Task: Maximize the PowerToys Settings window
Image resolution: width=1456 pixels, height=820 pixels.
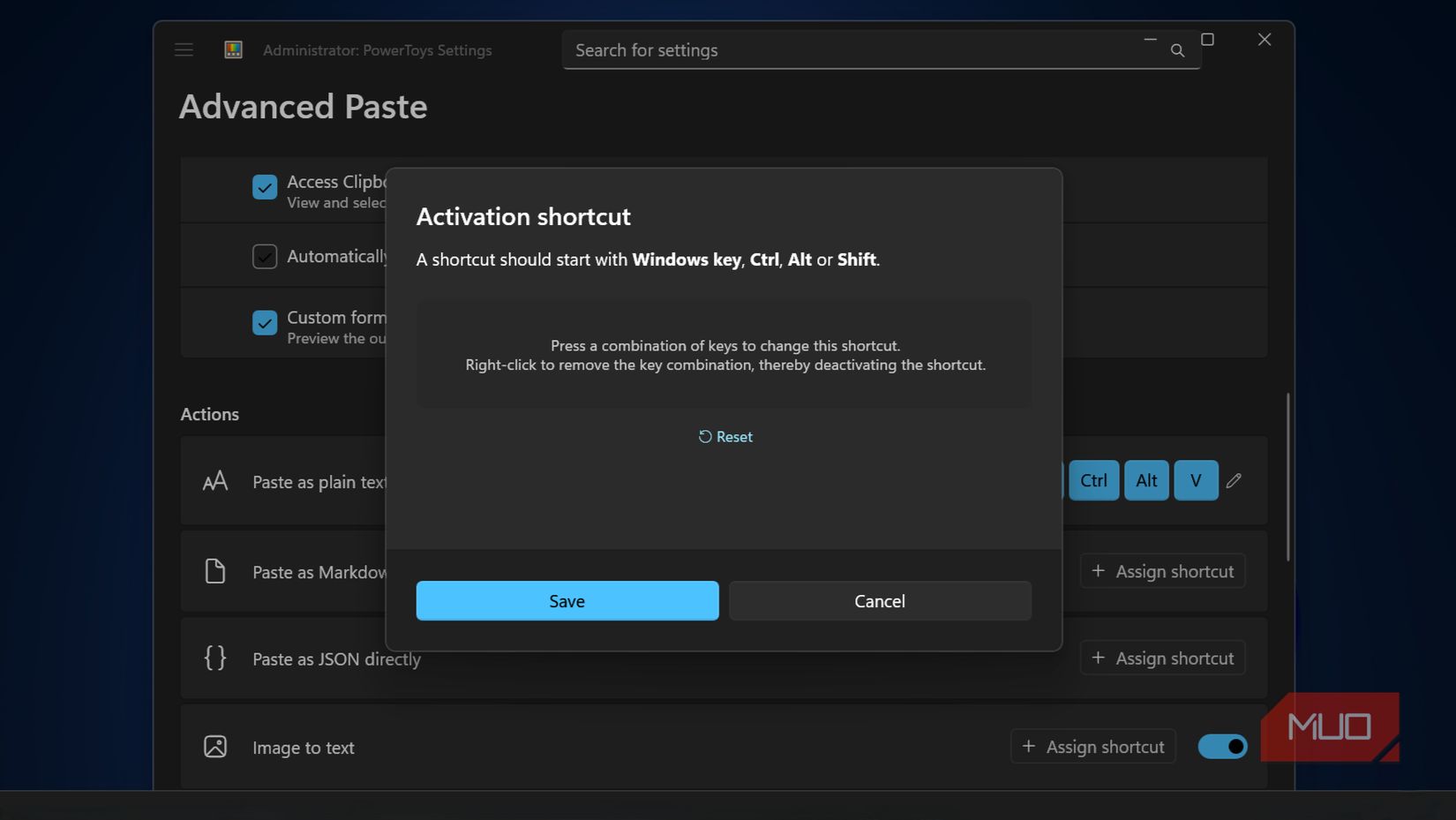Action: (x=1207, y=40)
